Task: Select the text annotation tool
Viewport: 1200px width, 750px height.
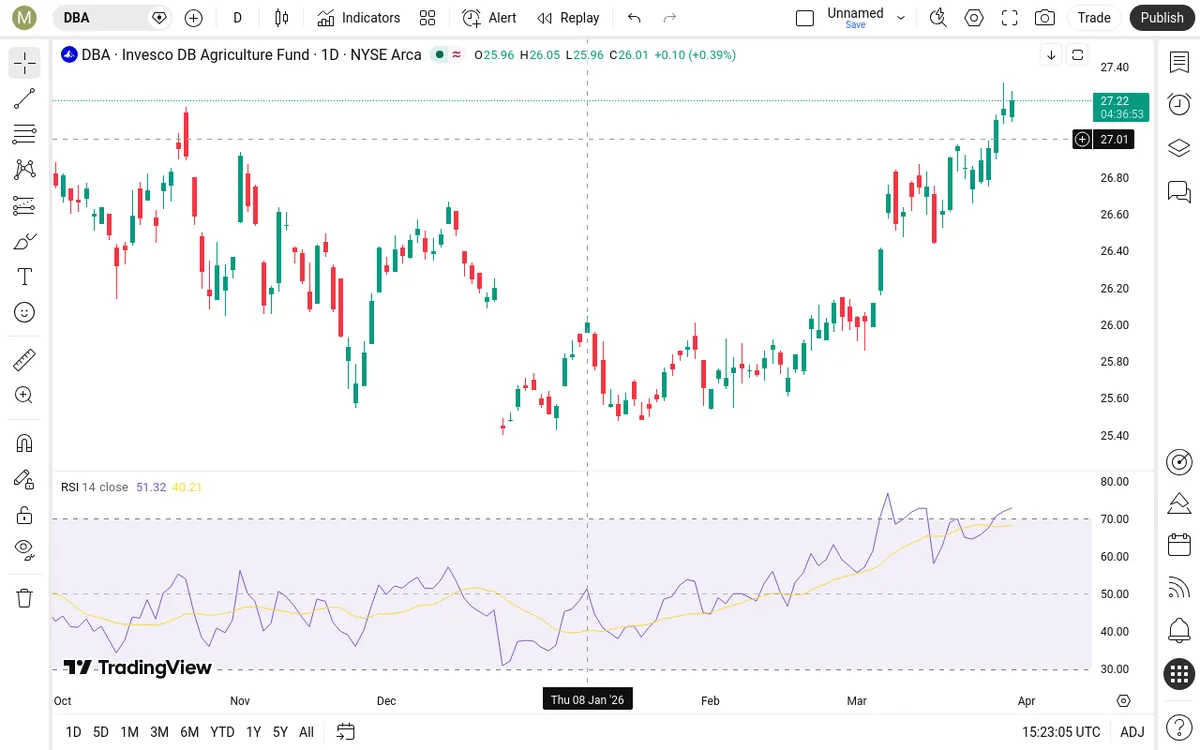Action: pos(25,277)
